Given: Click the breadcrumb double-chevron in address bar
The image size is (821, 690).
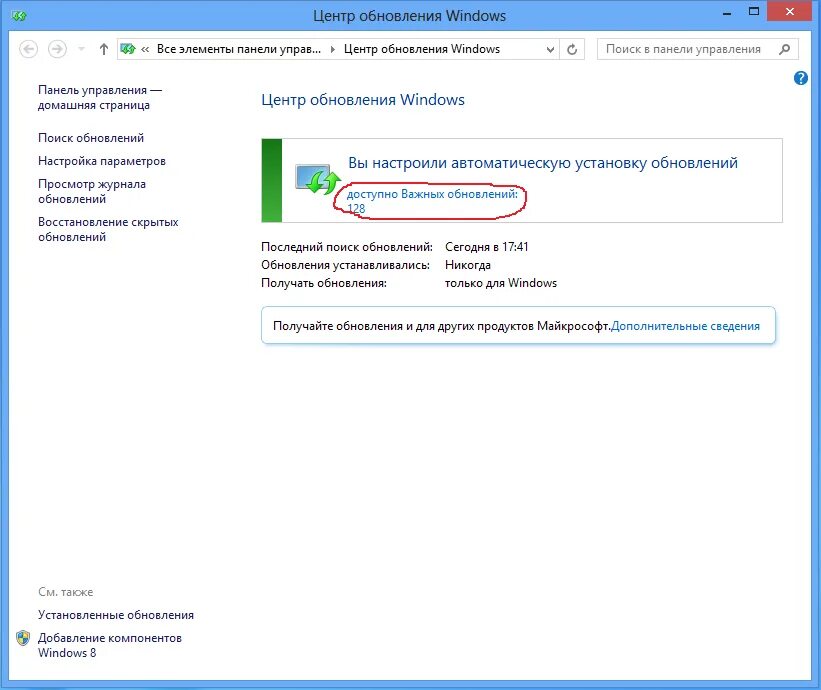Looking at the screenshot, I should pyautogui.click(x=146, y=49).
